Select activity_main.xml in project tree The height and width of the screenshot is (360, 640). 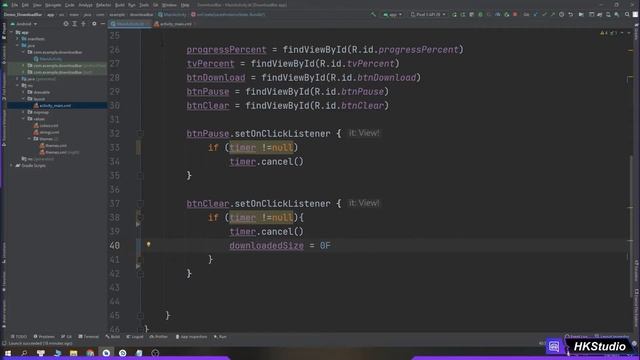[55, 106]
